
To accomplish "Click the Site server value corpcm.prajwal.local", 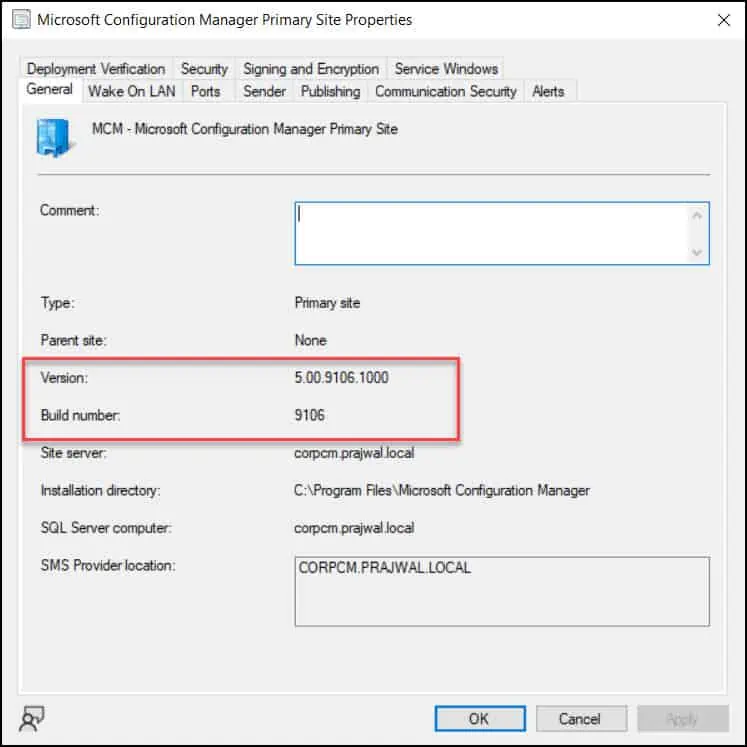I will click(x=354, y=453).
